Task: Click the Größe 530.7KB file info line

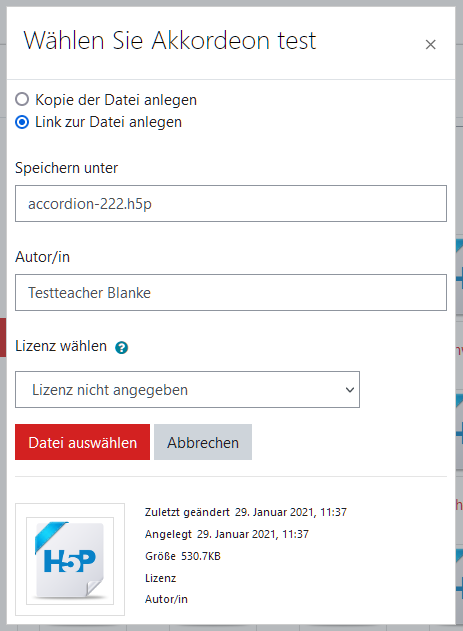Action: [x=183, y=556]
